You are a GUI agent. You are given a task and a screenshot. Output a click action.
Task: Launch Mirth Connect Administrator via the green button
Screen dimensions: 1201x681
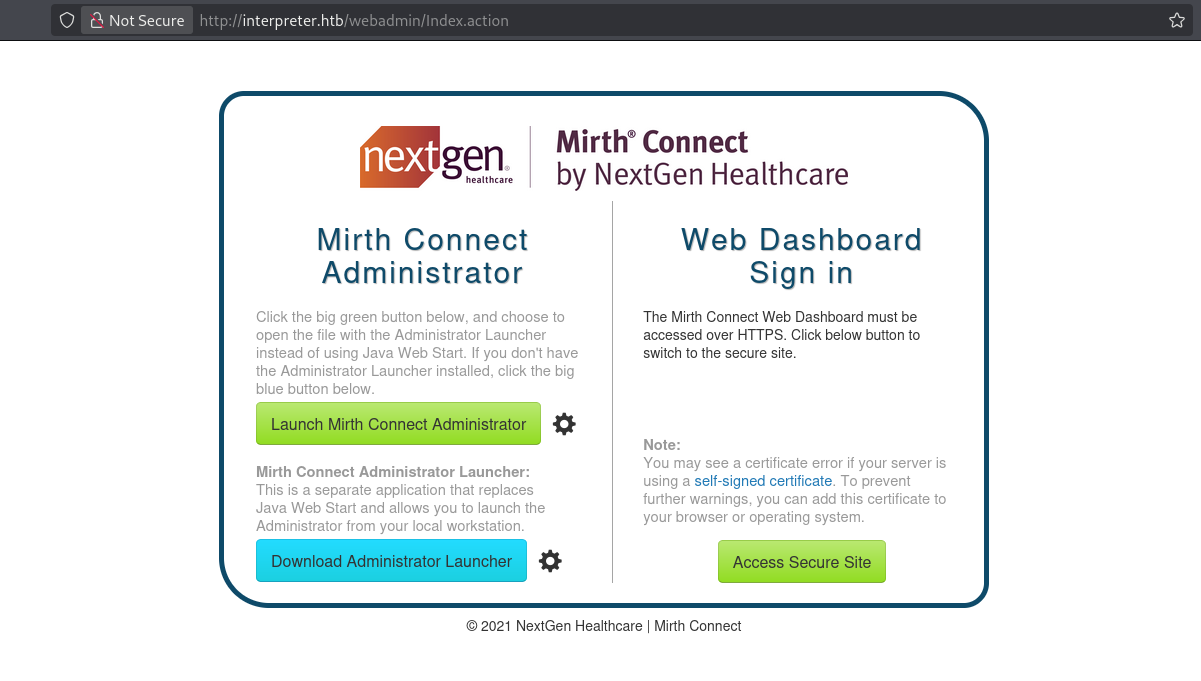pyautogui.click(x=398, y=424)
